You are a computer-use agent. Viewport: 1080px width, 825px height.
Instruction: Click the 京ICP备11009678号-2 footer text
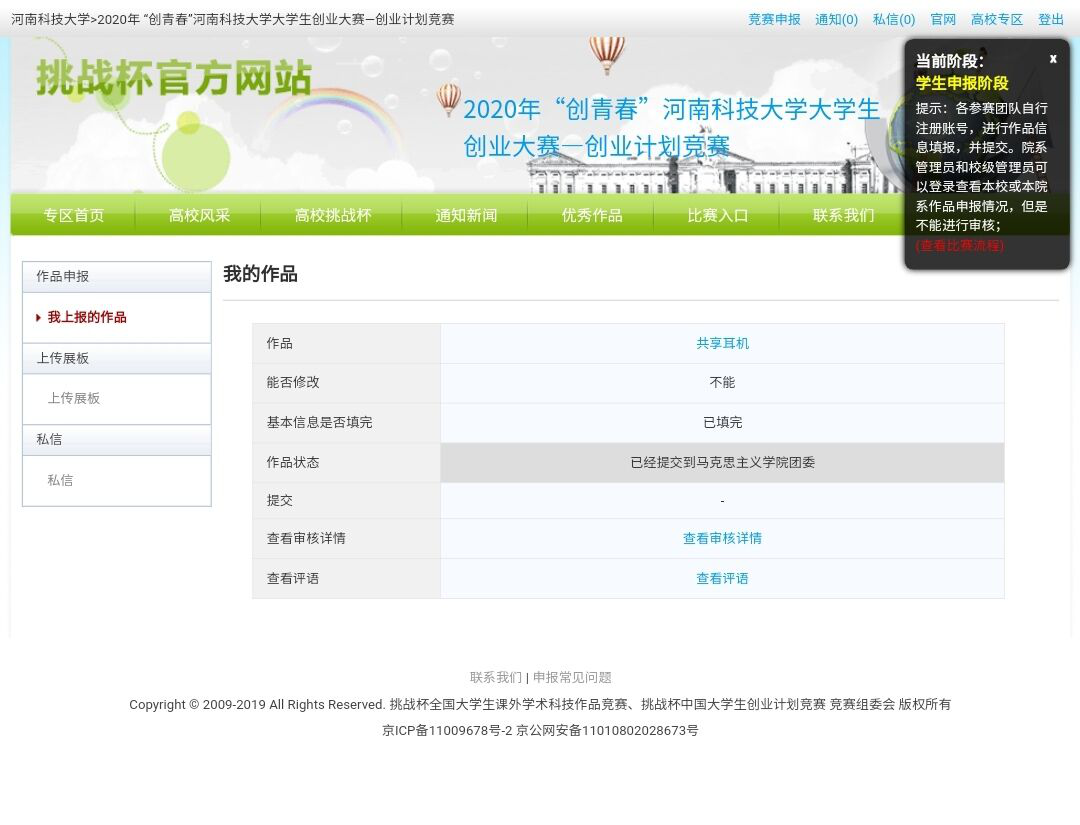(447, 731)
